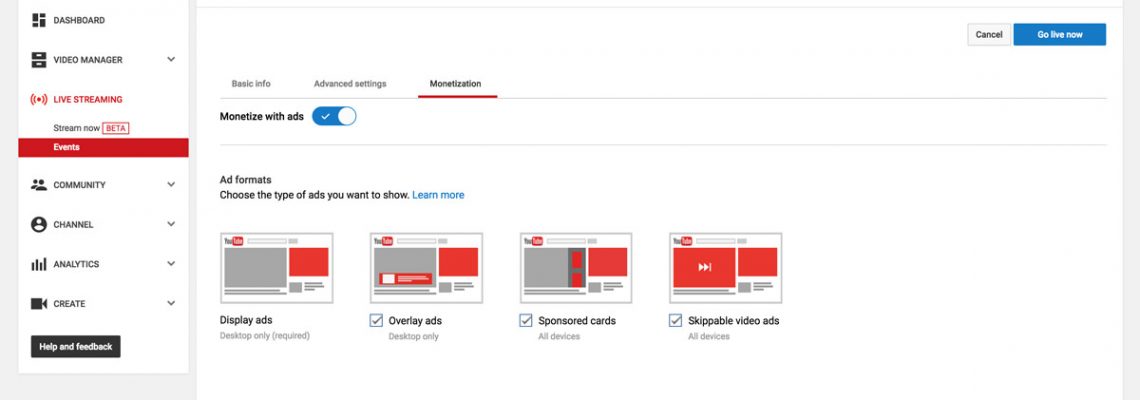This screenshot has height=400, width=1140.
Task: Click the Create camera icon
Action: click(39, 304)
